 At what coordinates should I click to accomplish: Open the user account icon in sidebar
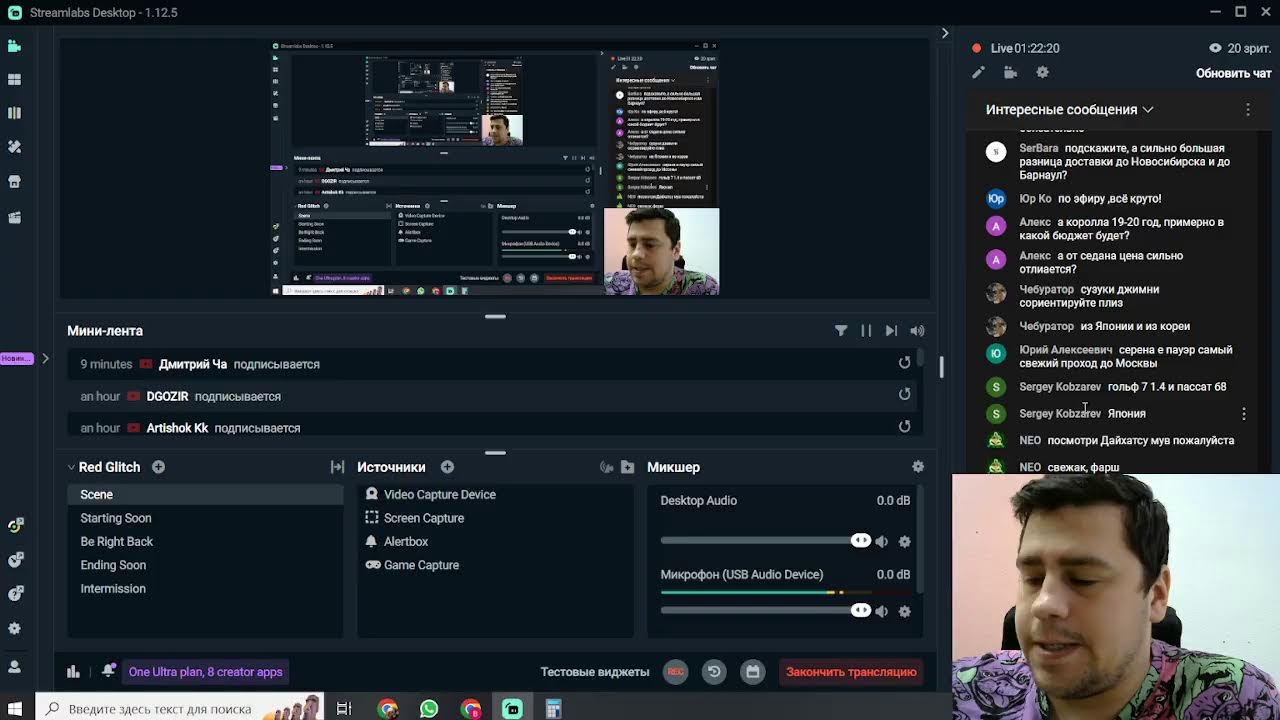(14, 667)
